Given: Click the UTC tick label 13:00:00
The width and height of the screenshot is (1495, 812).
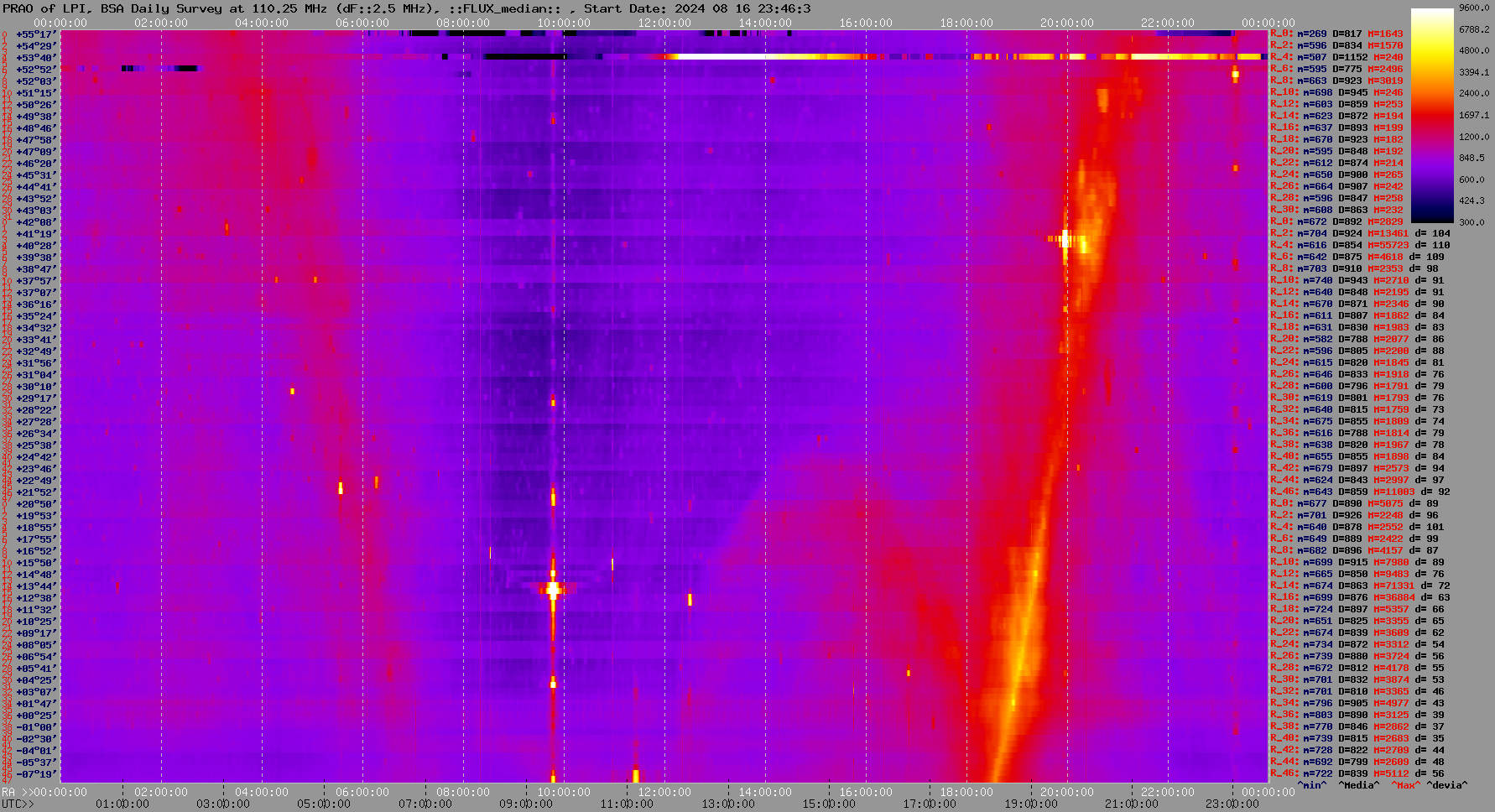Looking at the screenshot, I should [x=728, y=804].
